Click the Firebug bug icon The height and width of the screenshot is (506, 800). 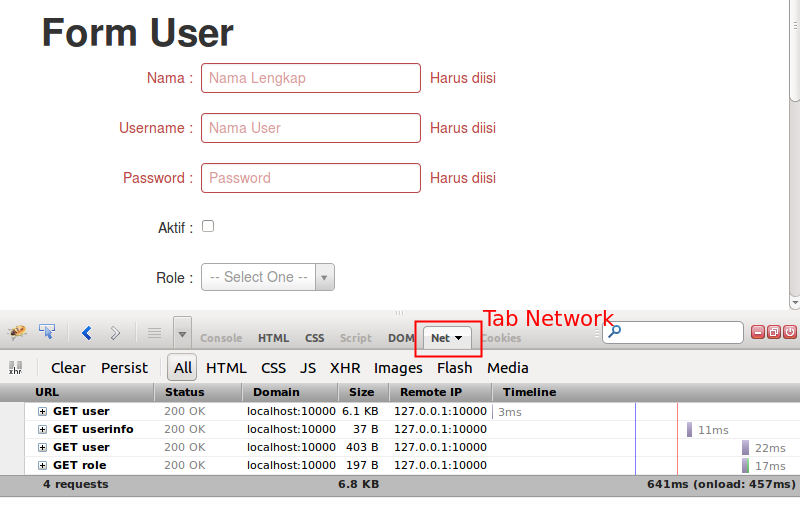click(x=17, y=332)
